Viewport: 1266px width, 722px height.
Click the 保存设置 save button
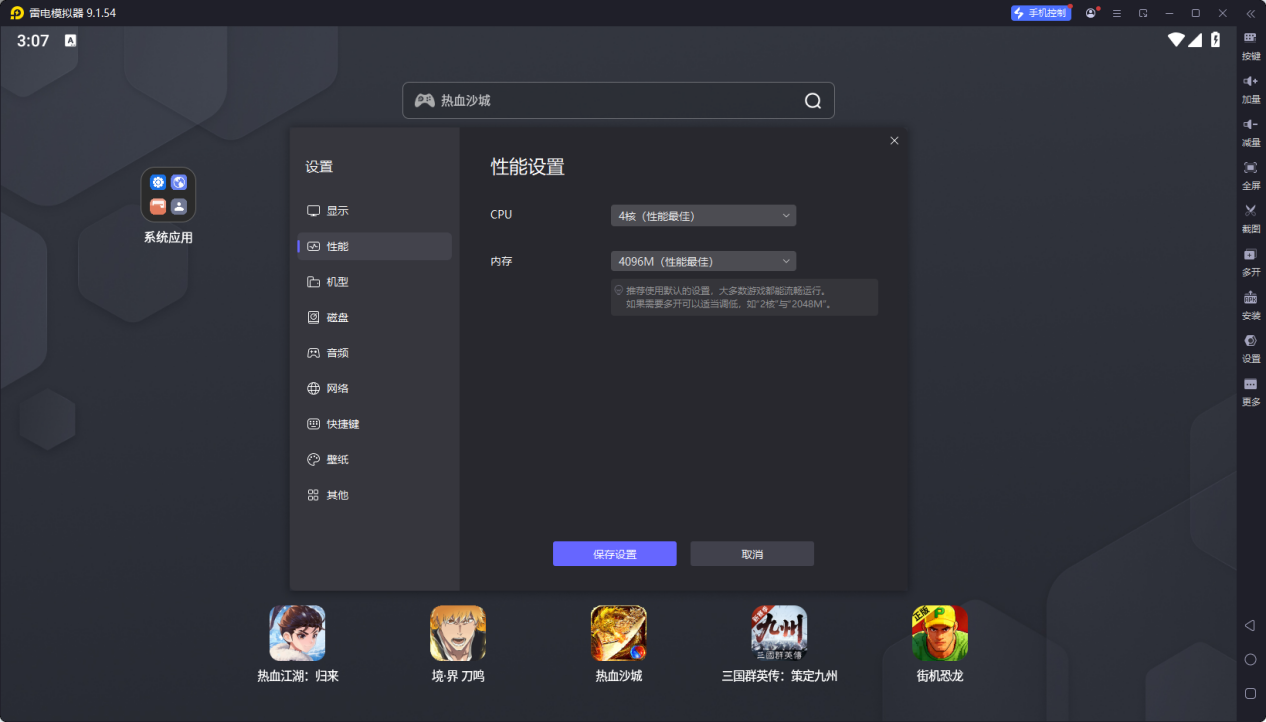[x=614, y=553]
